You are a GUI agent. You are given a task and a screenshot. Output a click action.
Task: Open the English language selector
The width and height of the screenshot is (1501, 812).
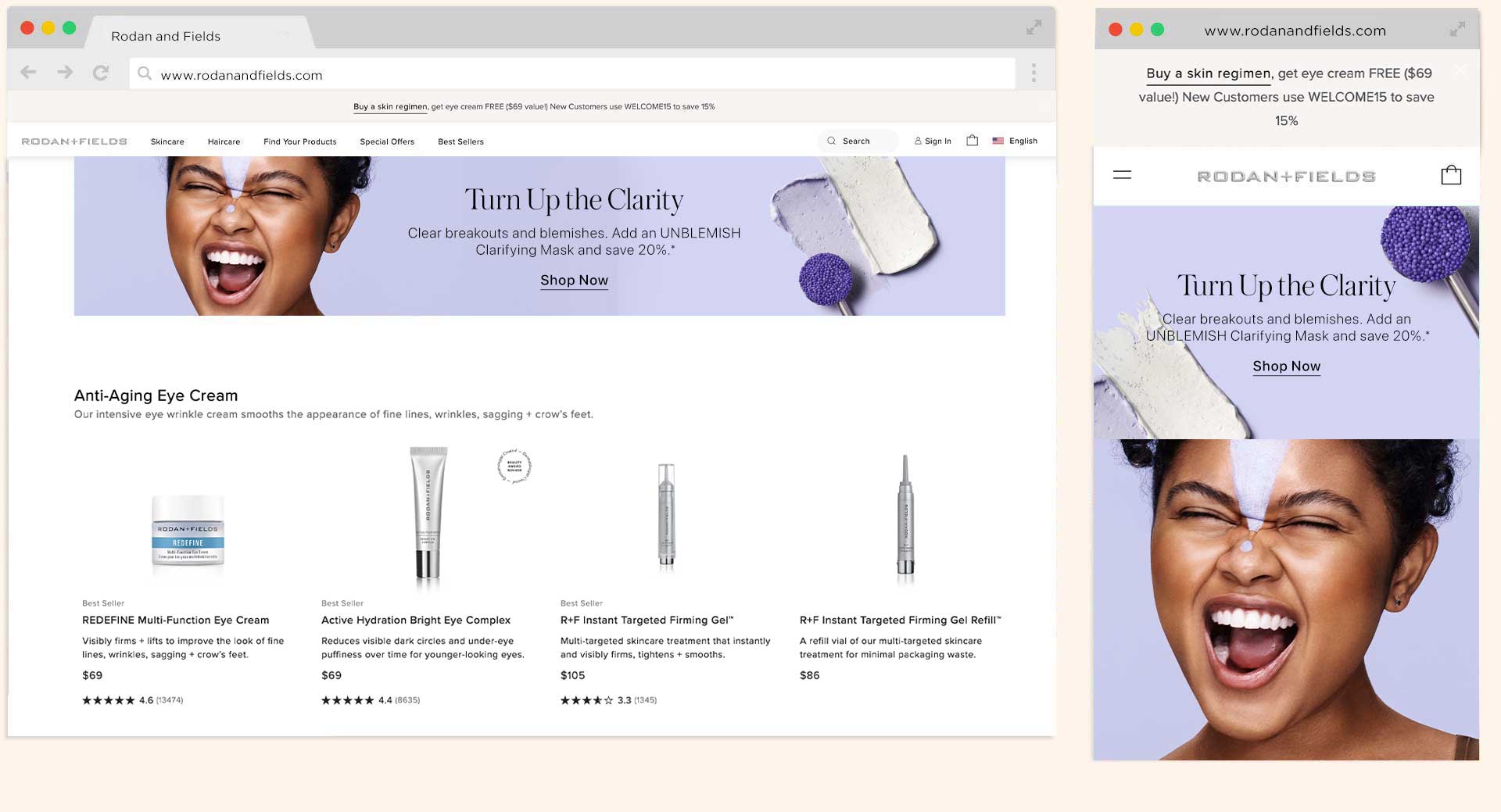(1023, 141)
